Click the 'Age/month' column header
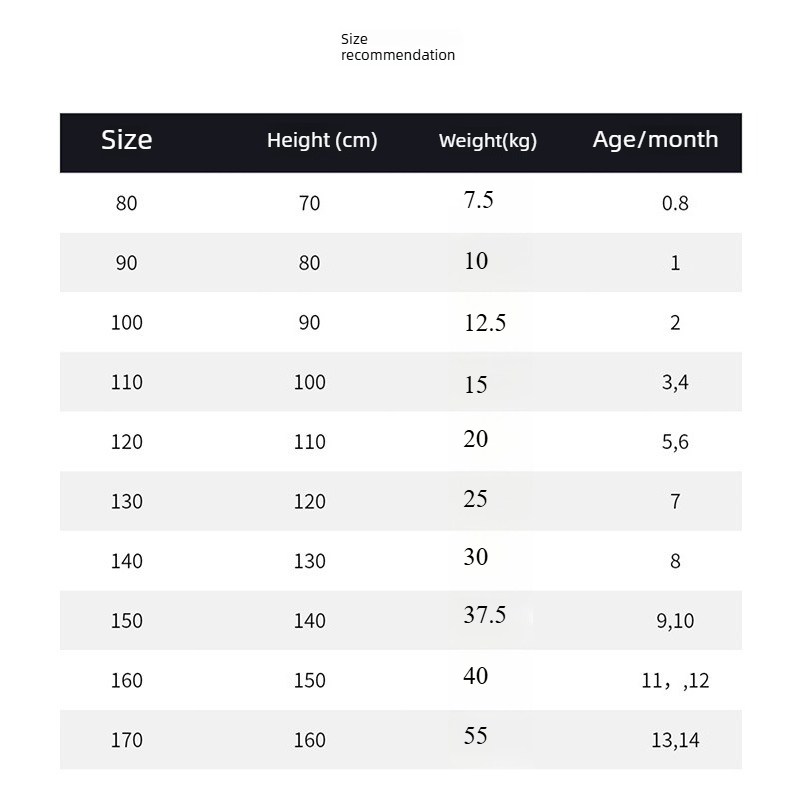The image size is (800, 800). [655, 139]
